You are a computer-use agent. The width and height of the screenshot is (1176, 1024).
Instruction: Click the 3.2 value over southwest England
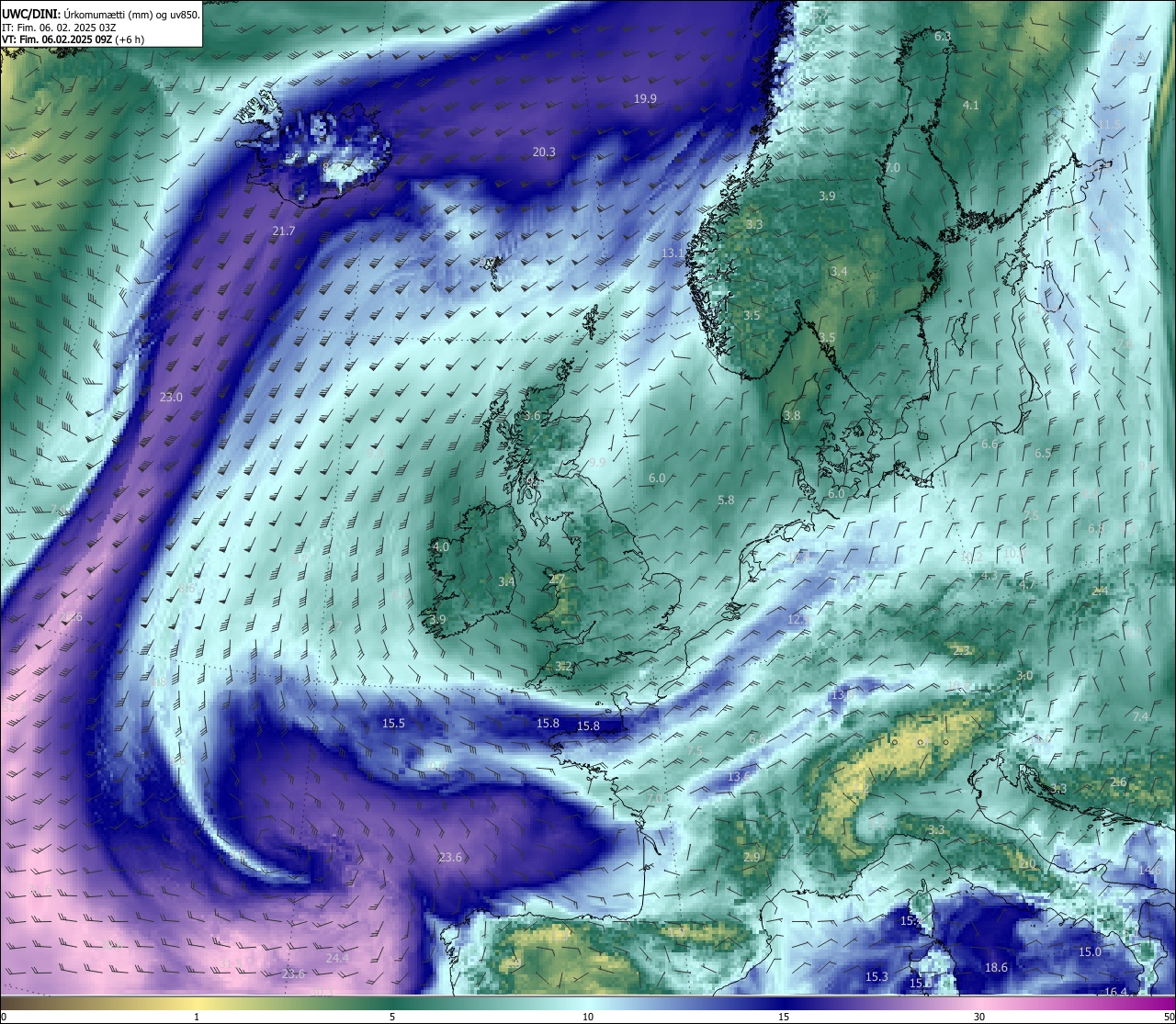point(563,667)
